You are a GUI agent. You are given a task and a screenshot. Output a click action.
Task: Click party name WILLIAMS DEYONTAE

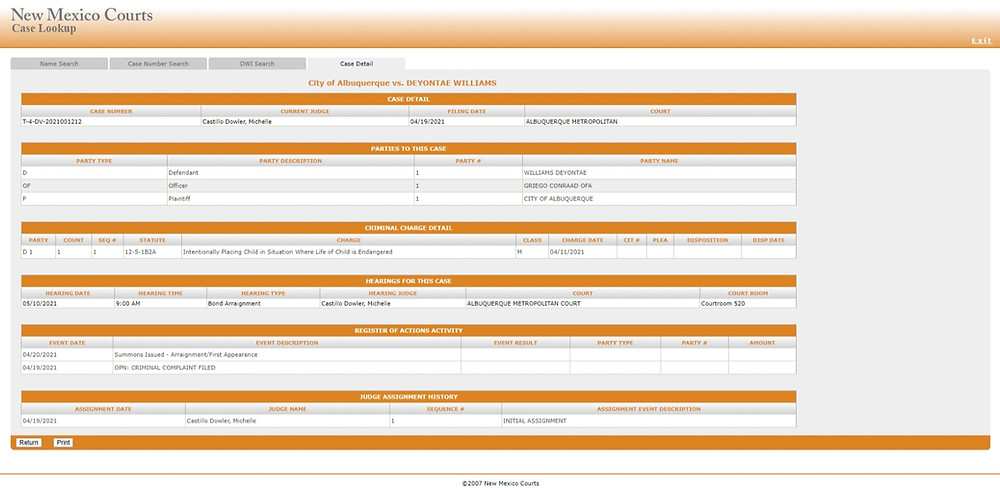555,173
